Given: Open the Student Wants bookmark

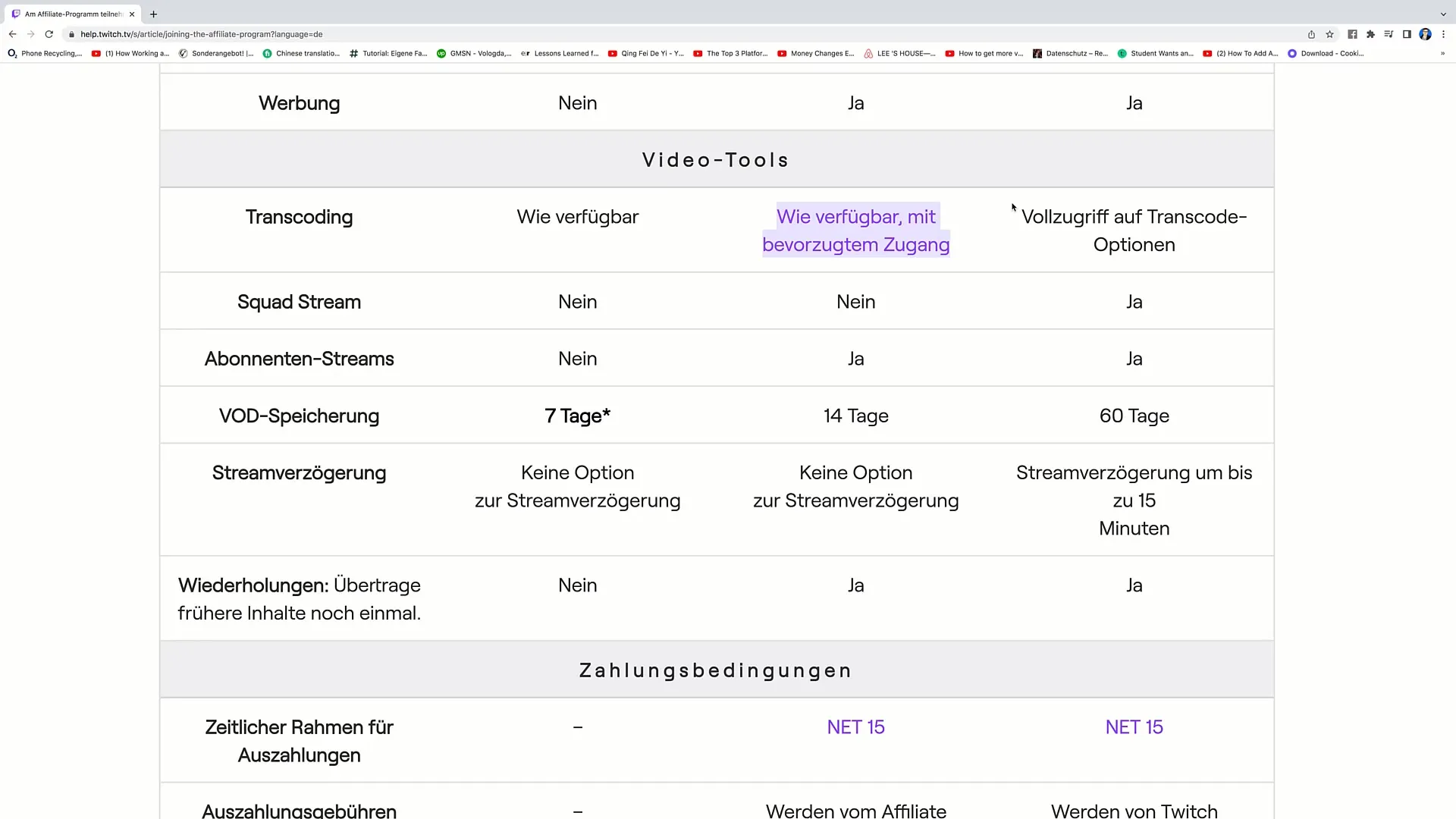Looking at the screenshot, I should (x=1156, y=54).
